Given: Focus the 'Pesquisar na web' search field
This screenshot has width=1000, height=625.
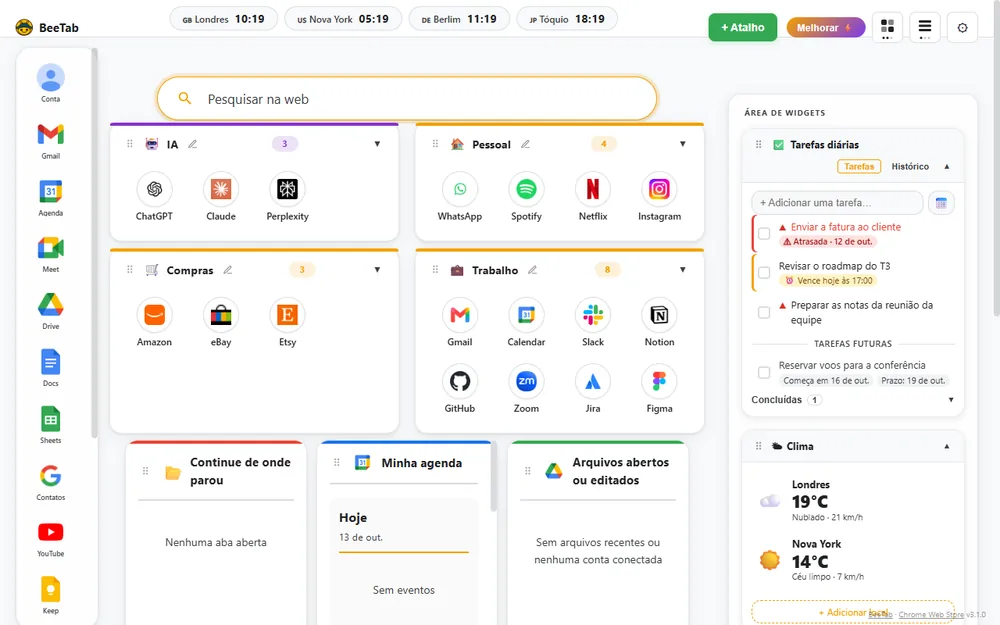Looking at the screenshot, I should coord(407,99).
